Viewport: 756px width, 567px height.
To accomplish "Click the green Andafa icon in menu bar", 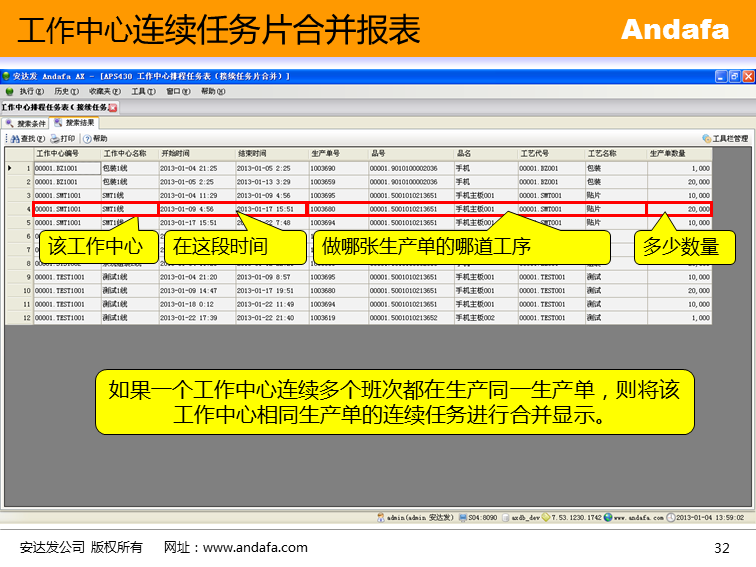I will (x=10, y=91).
